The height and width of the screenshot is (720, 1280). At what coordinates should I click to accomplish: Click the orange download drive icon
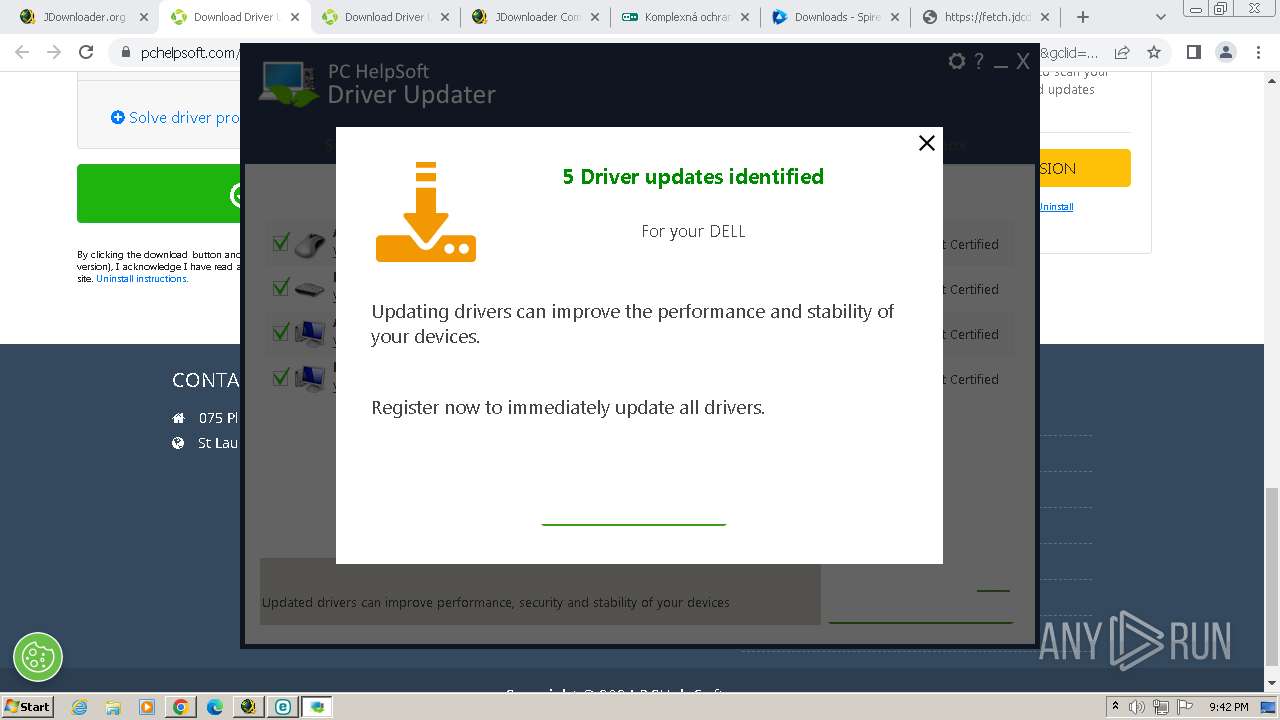(x=426, y=211)
